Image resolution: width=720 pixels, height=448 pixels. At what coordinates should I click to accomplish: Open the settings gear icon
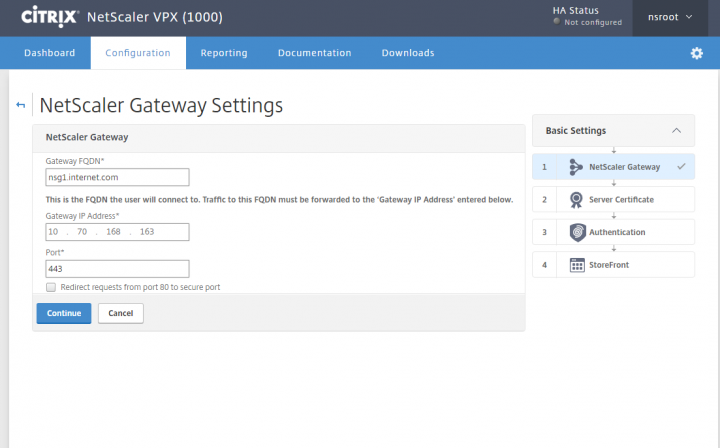tap(697, 53)
